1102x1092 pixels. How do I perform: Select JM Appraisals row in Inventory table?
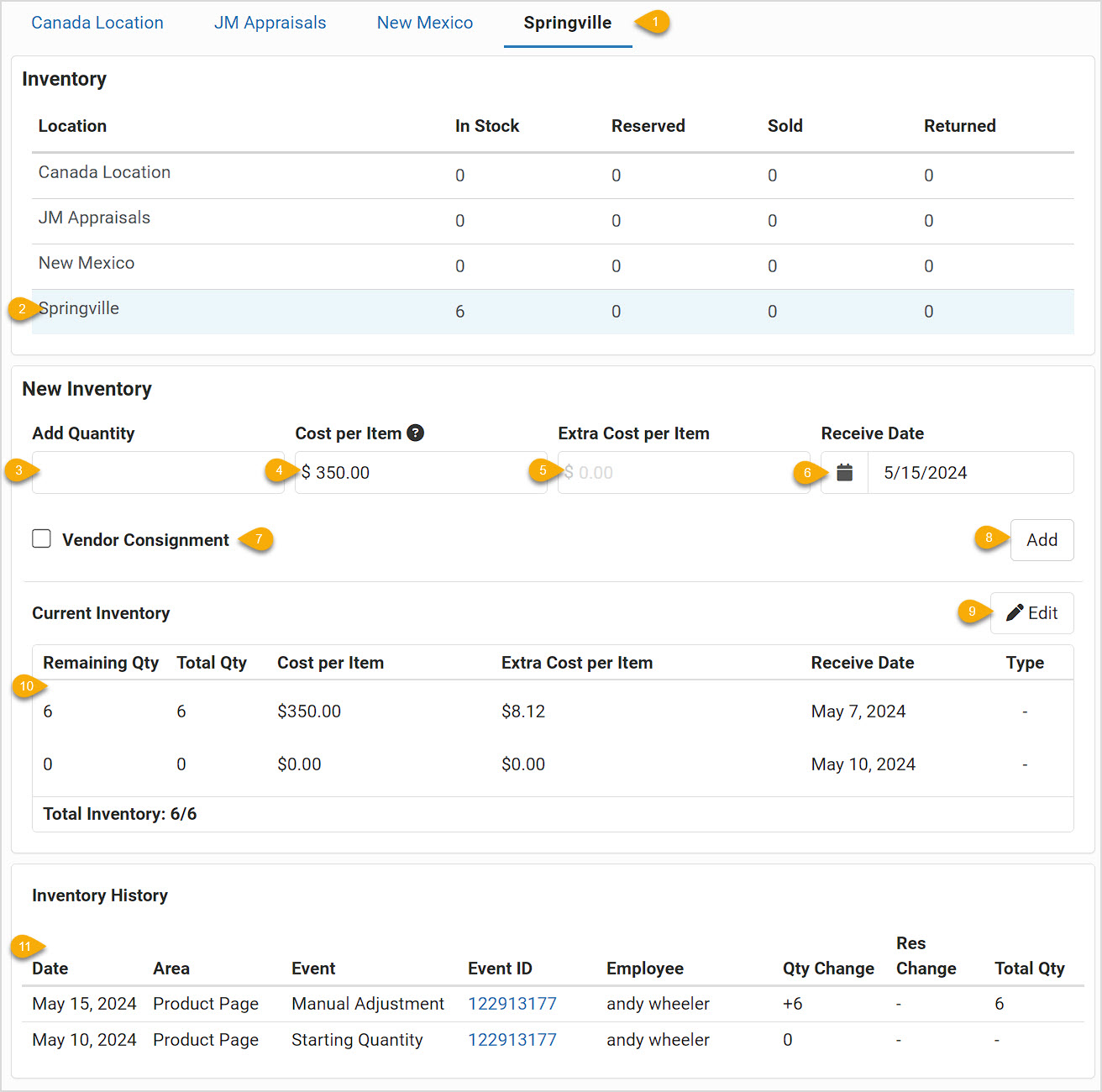click(553, 221)
